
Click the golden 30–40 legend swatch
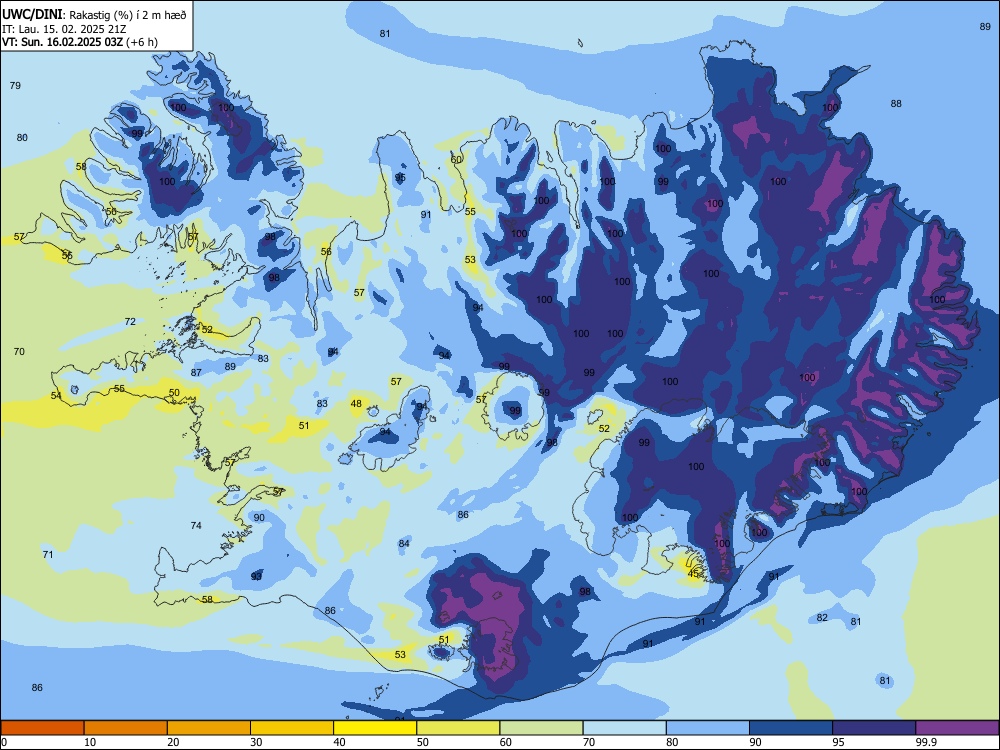coord(292,728)
